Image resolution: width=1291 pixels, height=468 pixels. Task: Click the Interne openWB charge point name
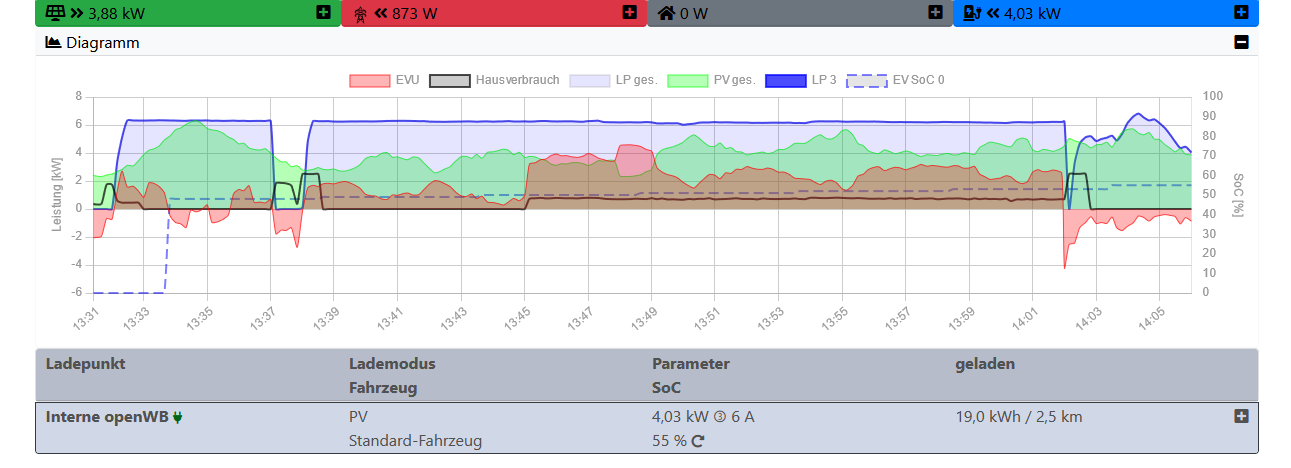107,417
